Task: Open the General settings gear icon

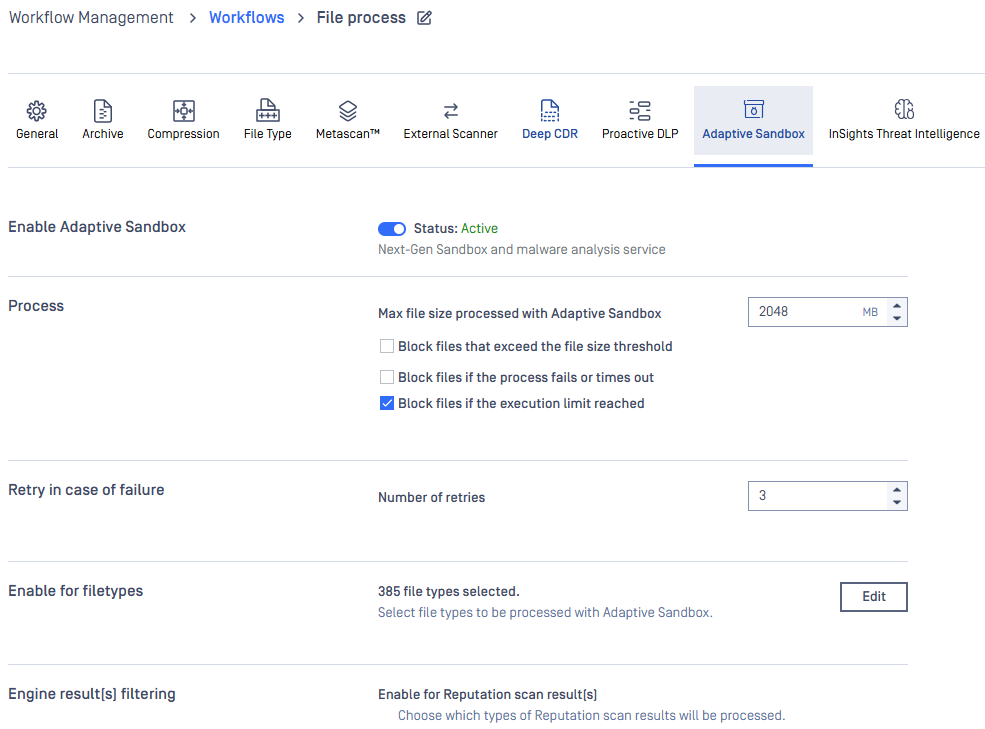Action: point(36,111)
